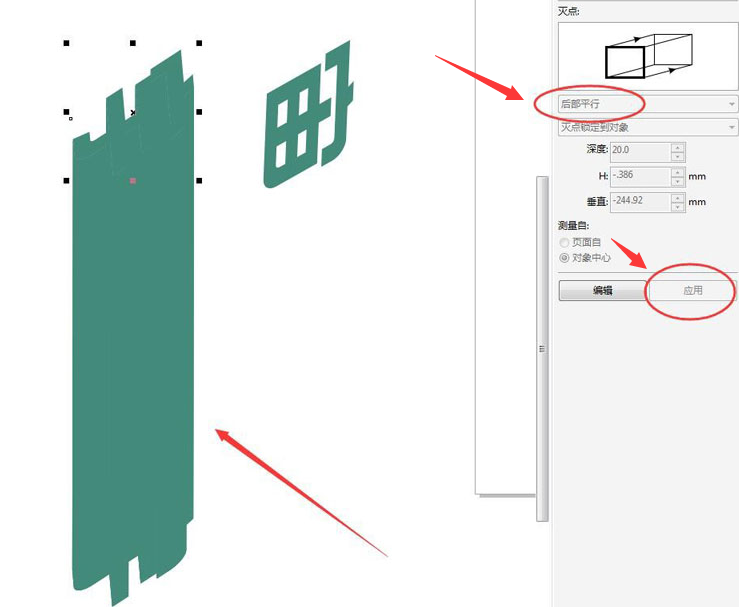The width and height of the screenshot is (739, 607).
Task: Click the 灭点: label text
Action: (568, 11)
